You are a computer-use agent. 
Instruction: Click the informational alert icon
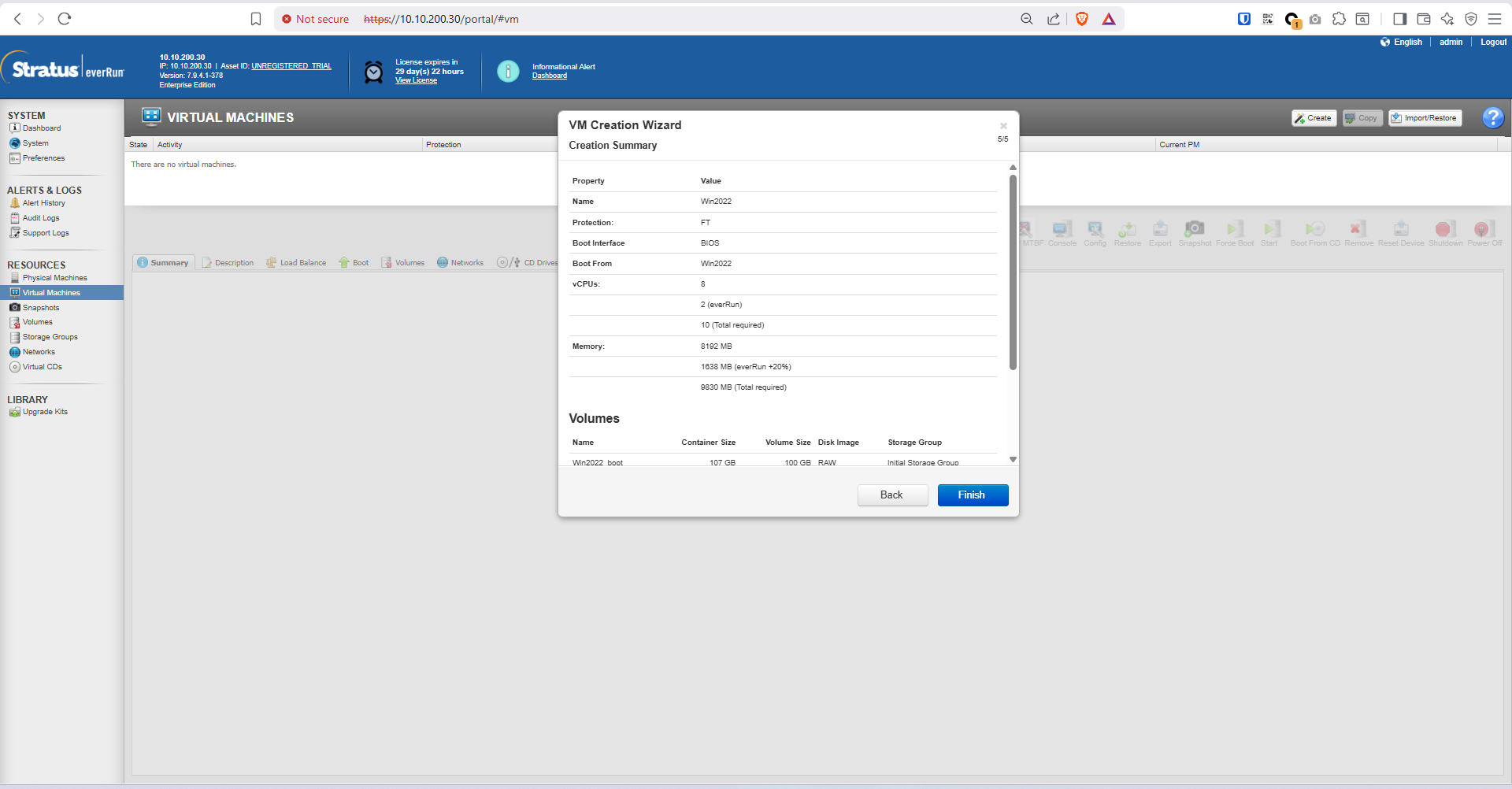point(508,72)
